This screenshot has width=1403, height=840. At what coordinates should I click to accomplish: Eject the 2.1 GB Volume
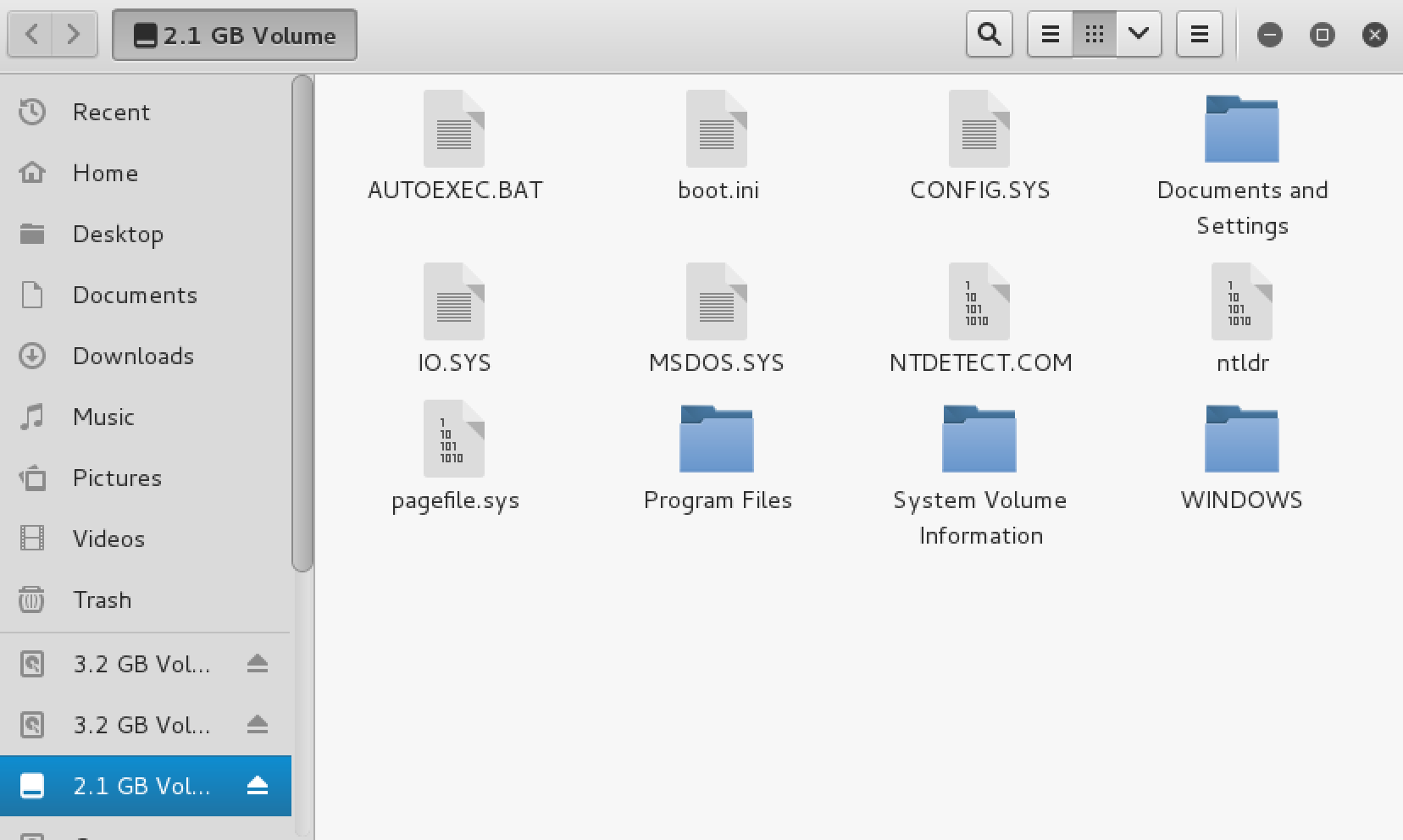pos(258,786)
